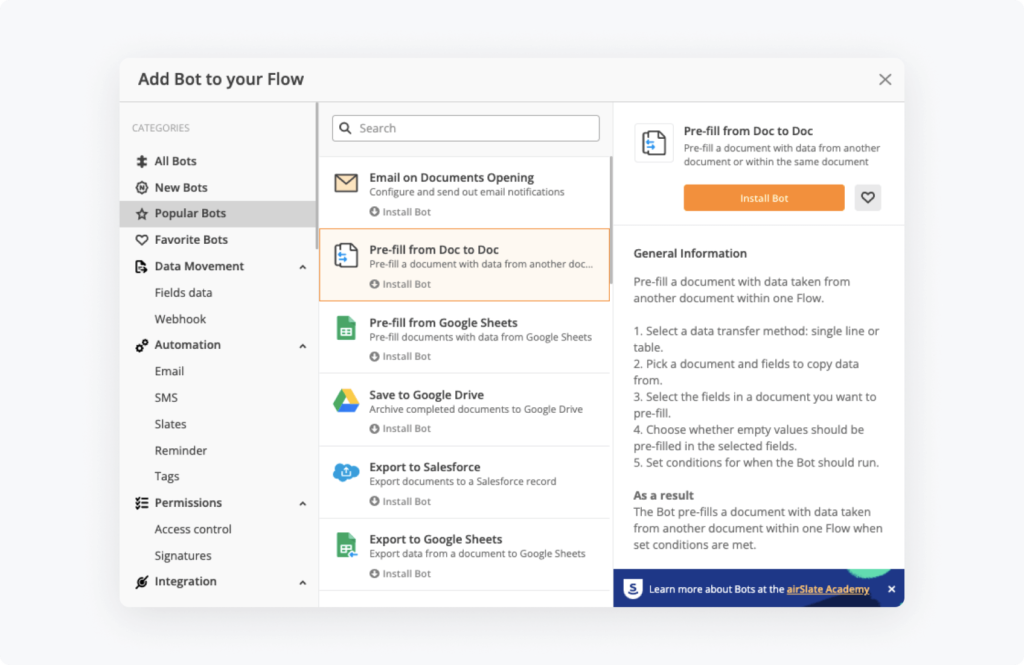Select the All Bots category
1024x665 pixels.
(175, 161)
